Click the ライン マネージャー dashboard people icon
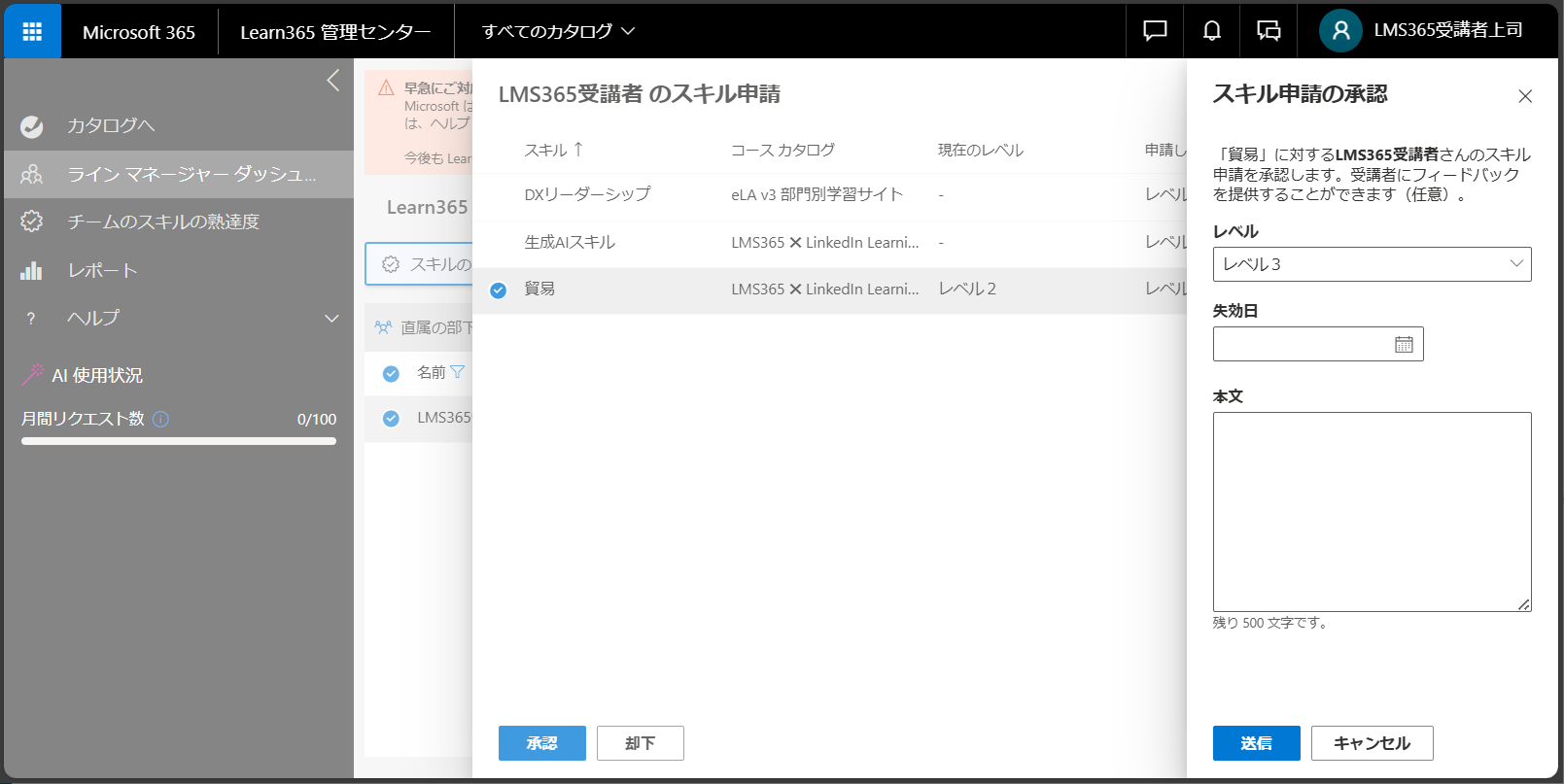 32,174
